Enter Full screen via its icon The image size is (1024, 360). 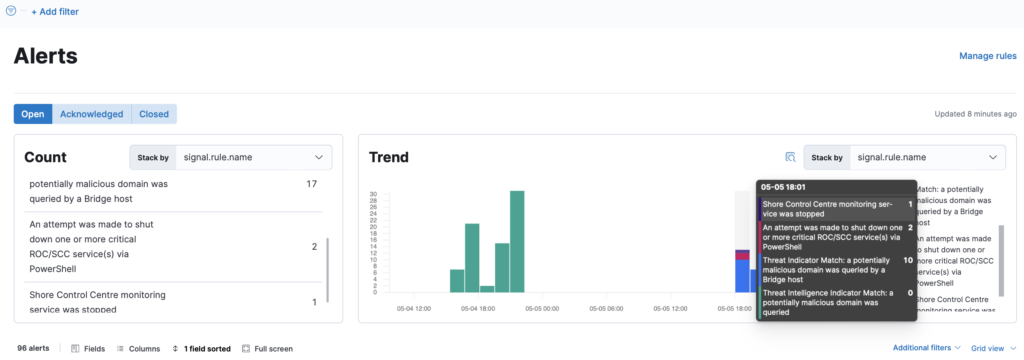[x=246, y=348]
